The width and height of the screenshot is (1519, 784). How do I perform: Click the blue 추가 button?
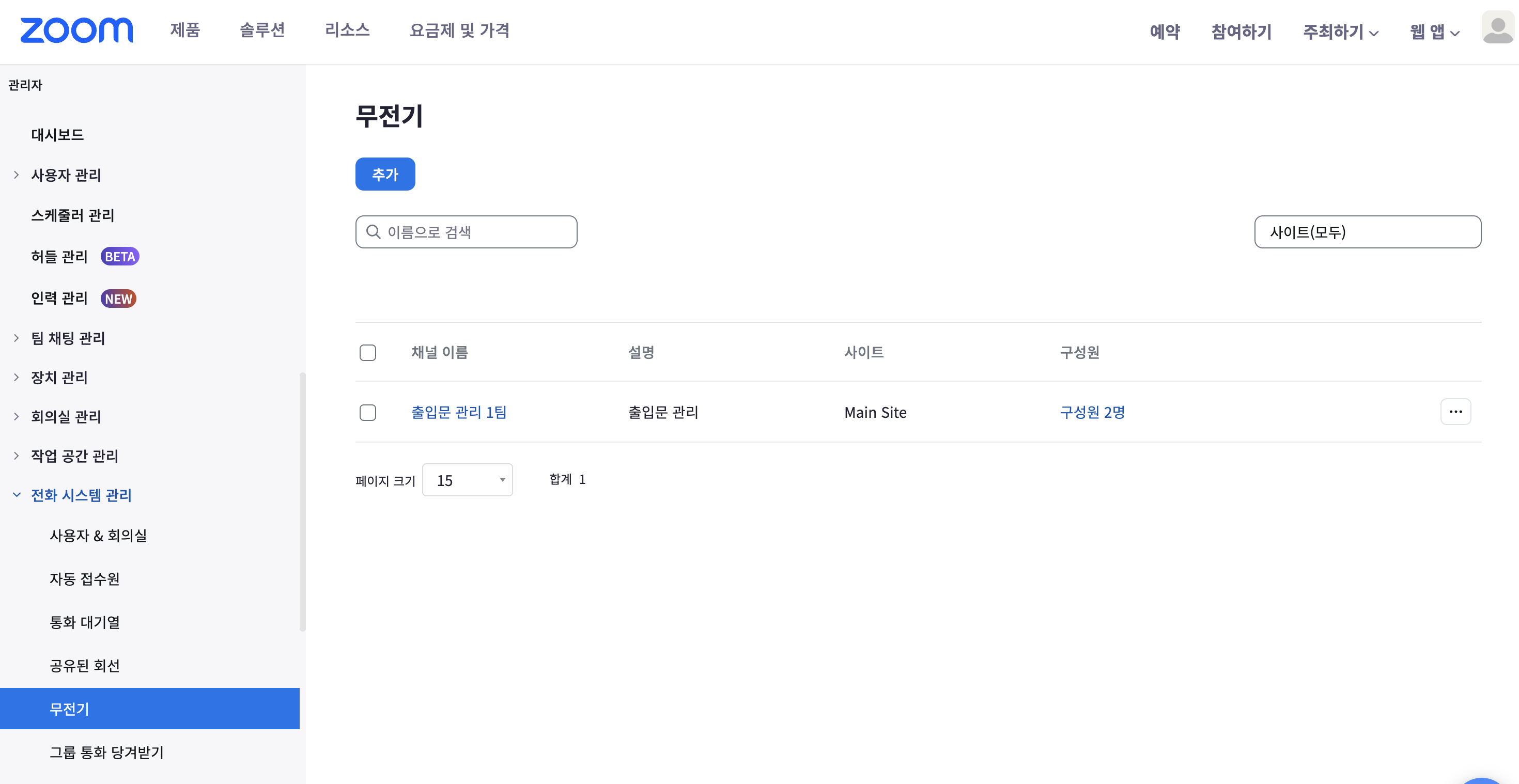tap(385, 174)
